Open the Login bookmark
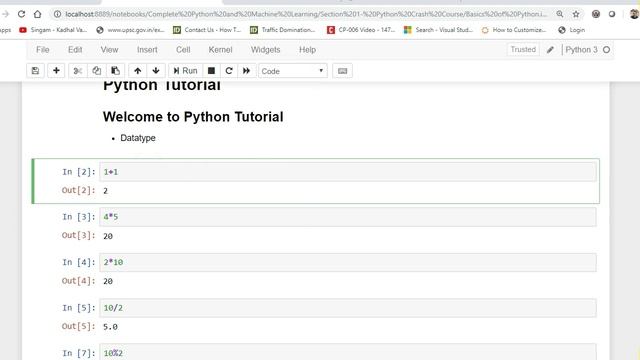Screen dimensions: 640x360 572,30
